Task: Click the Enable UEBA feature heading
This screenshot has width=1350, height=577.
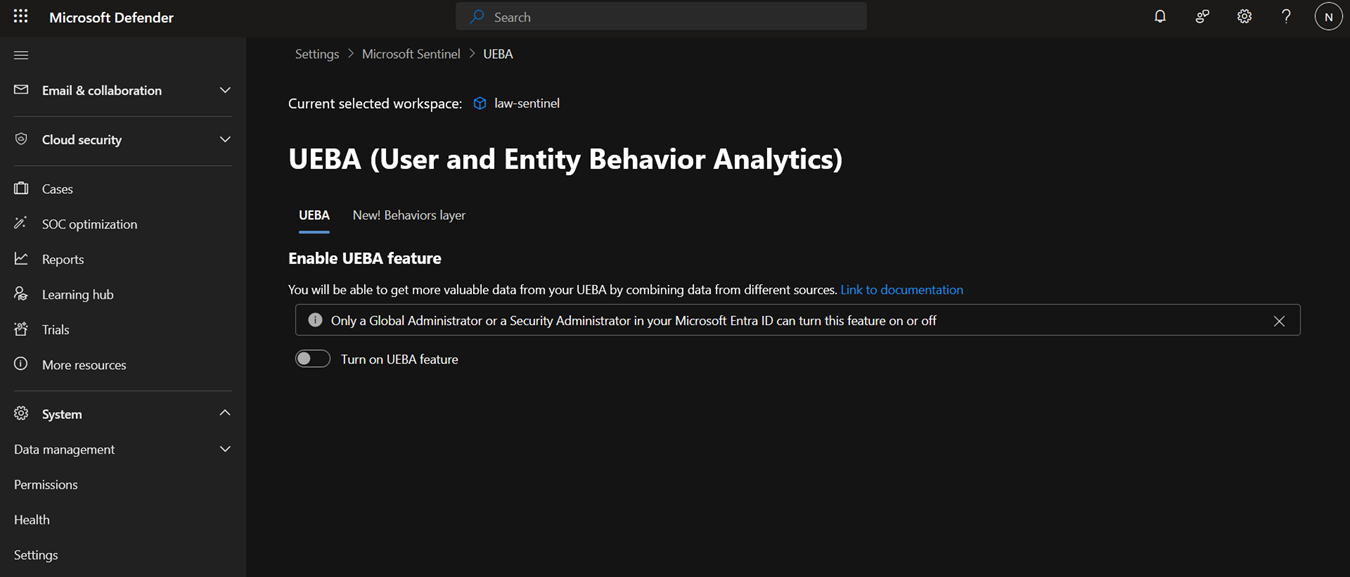Action: [365, 258]
